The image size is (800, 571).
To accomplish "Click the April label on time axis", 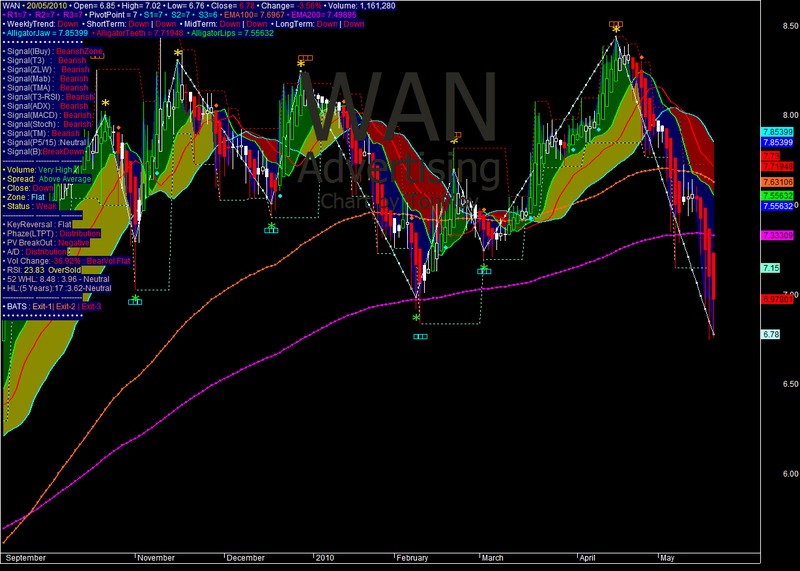I will pyautogui.click(x=587, y=558).
